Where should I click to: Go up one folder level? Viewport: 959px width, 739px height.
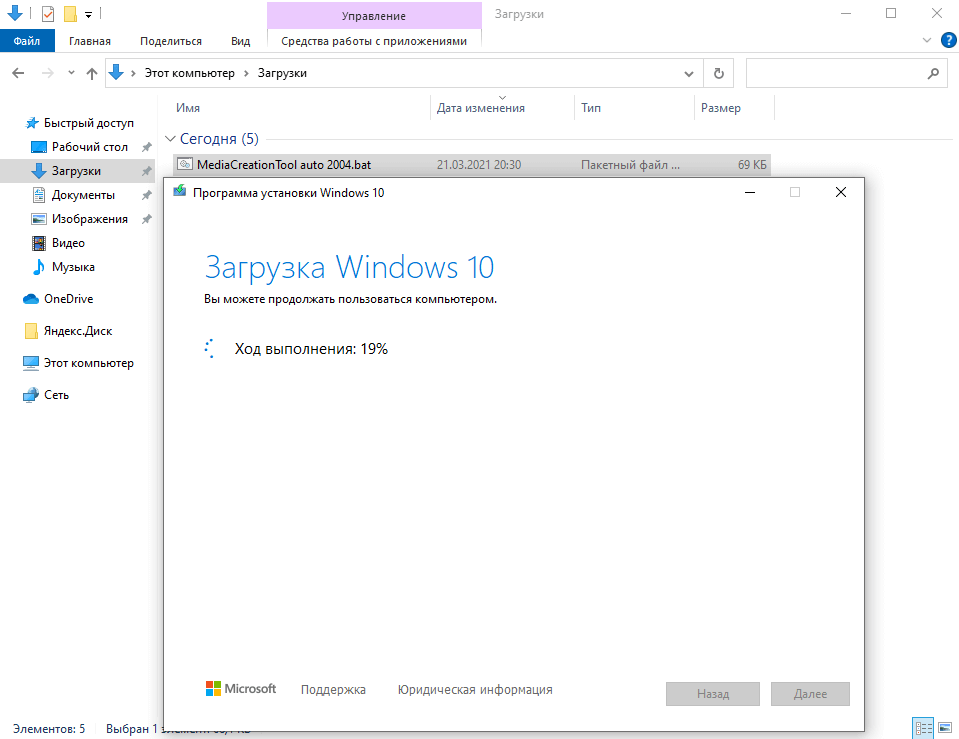tap(92, 73)
